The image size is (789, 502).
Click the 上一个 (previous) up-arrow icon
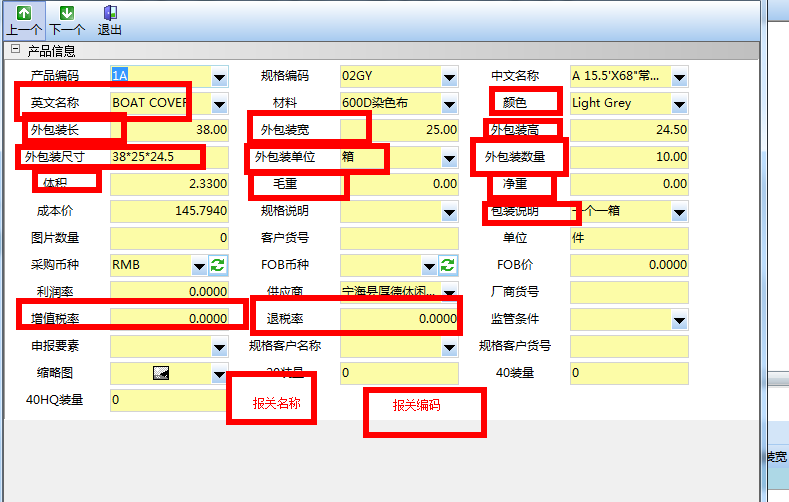[23, 13]
